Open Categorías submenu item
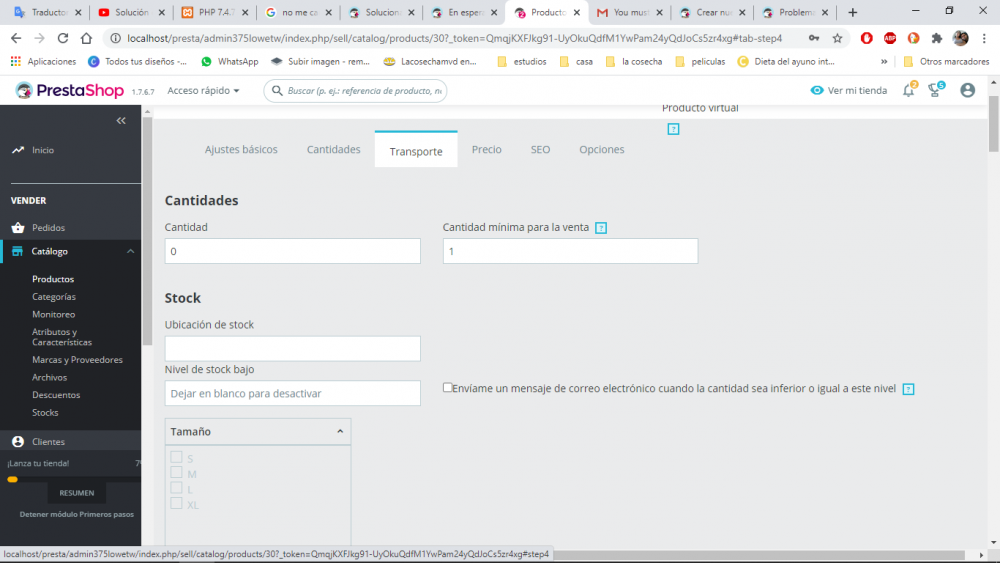Image resolution: width=1000 pixels, height=563 pixels. (x=54, y=296)
